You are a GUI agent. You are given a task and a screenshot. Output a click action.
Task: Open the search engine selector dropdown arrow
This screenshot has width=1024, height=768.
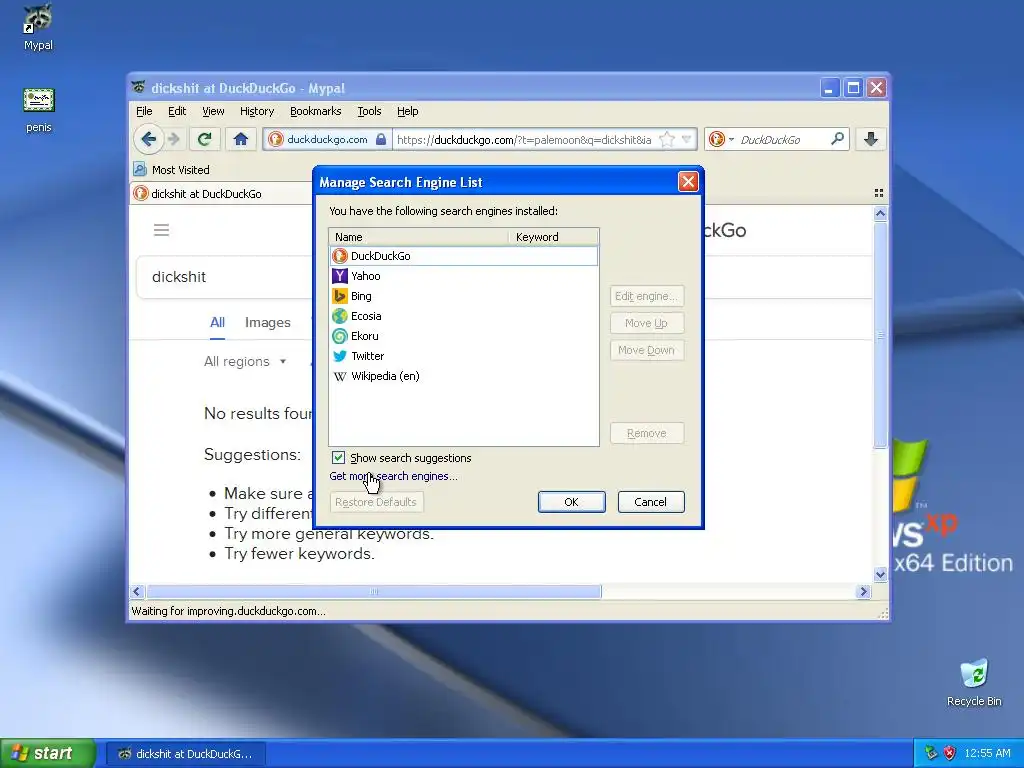[731, 139]
